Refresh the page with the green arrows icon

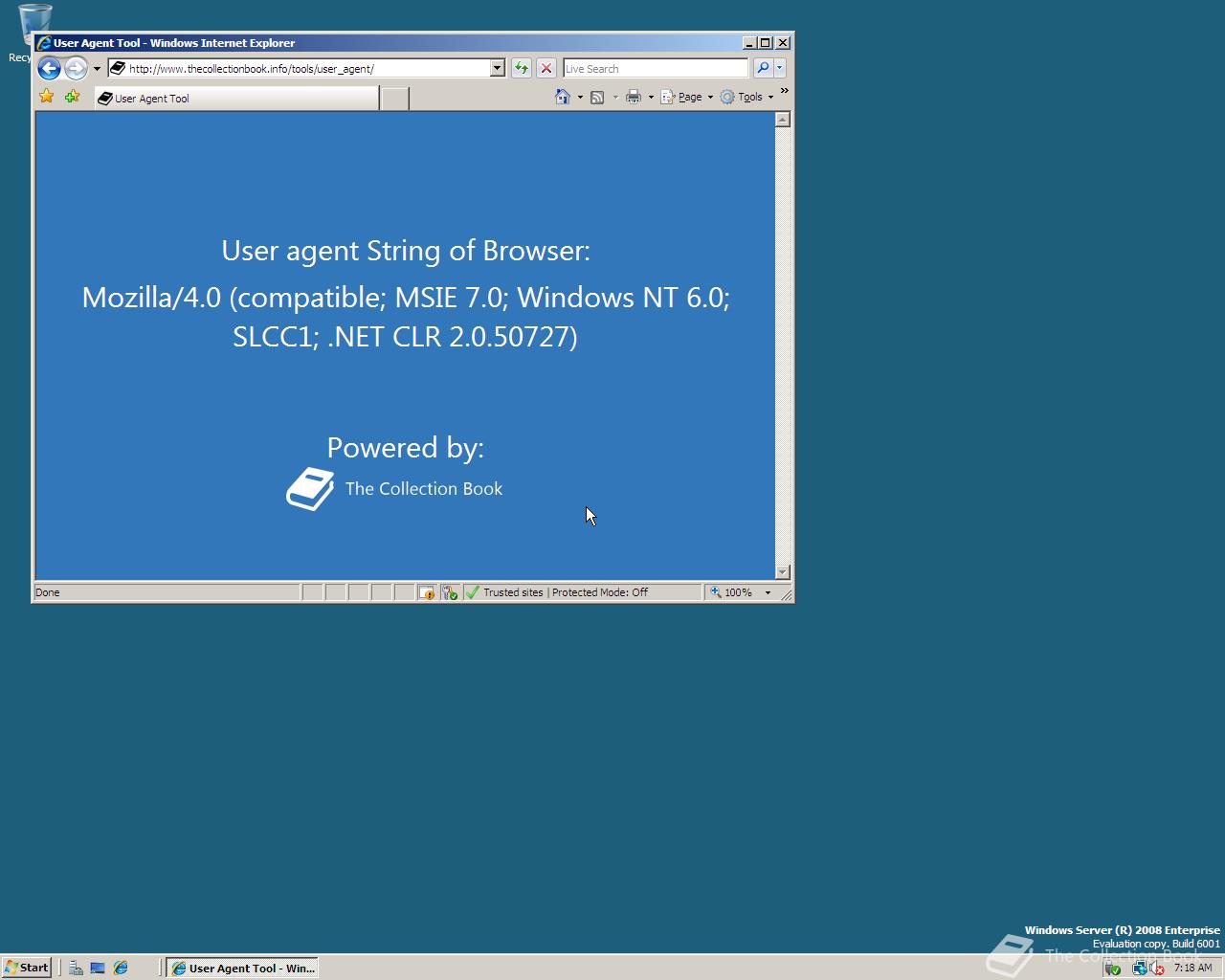[521, 68]
